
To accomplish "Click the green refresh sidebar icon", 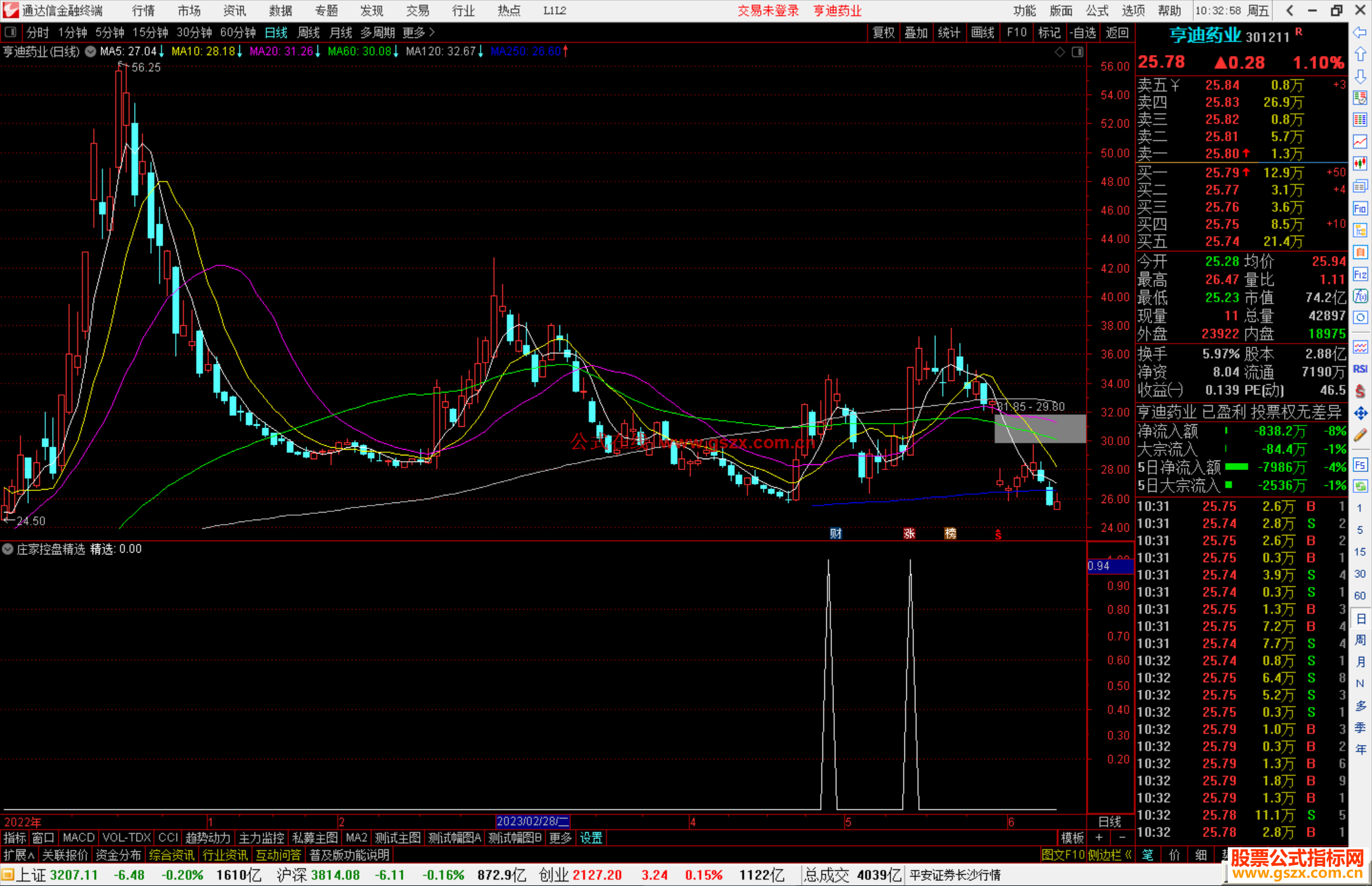I will point(1360,487).
